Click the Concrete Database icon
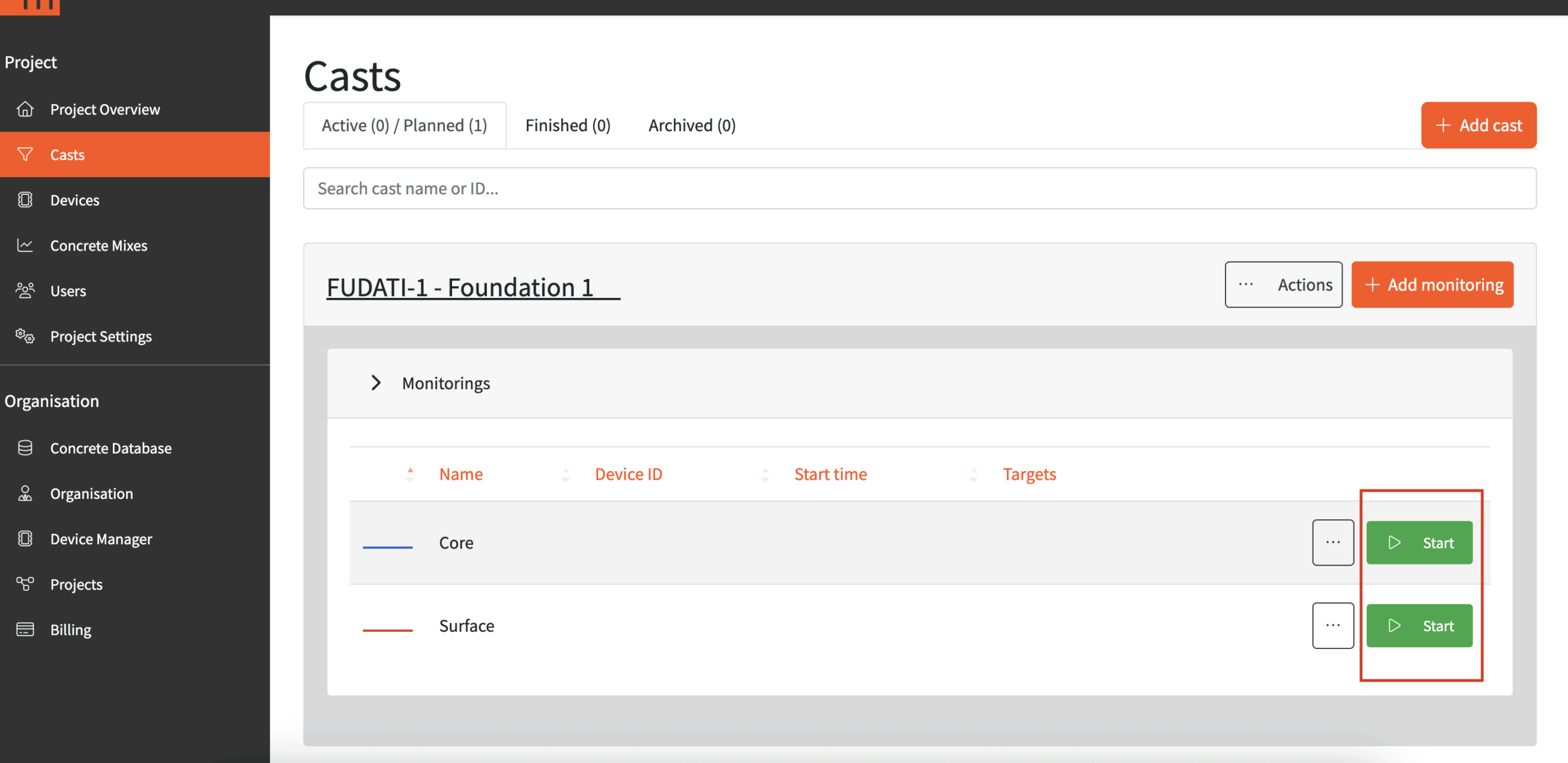The image size is (1568, 763). pos(25,448)
